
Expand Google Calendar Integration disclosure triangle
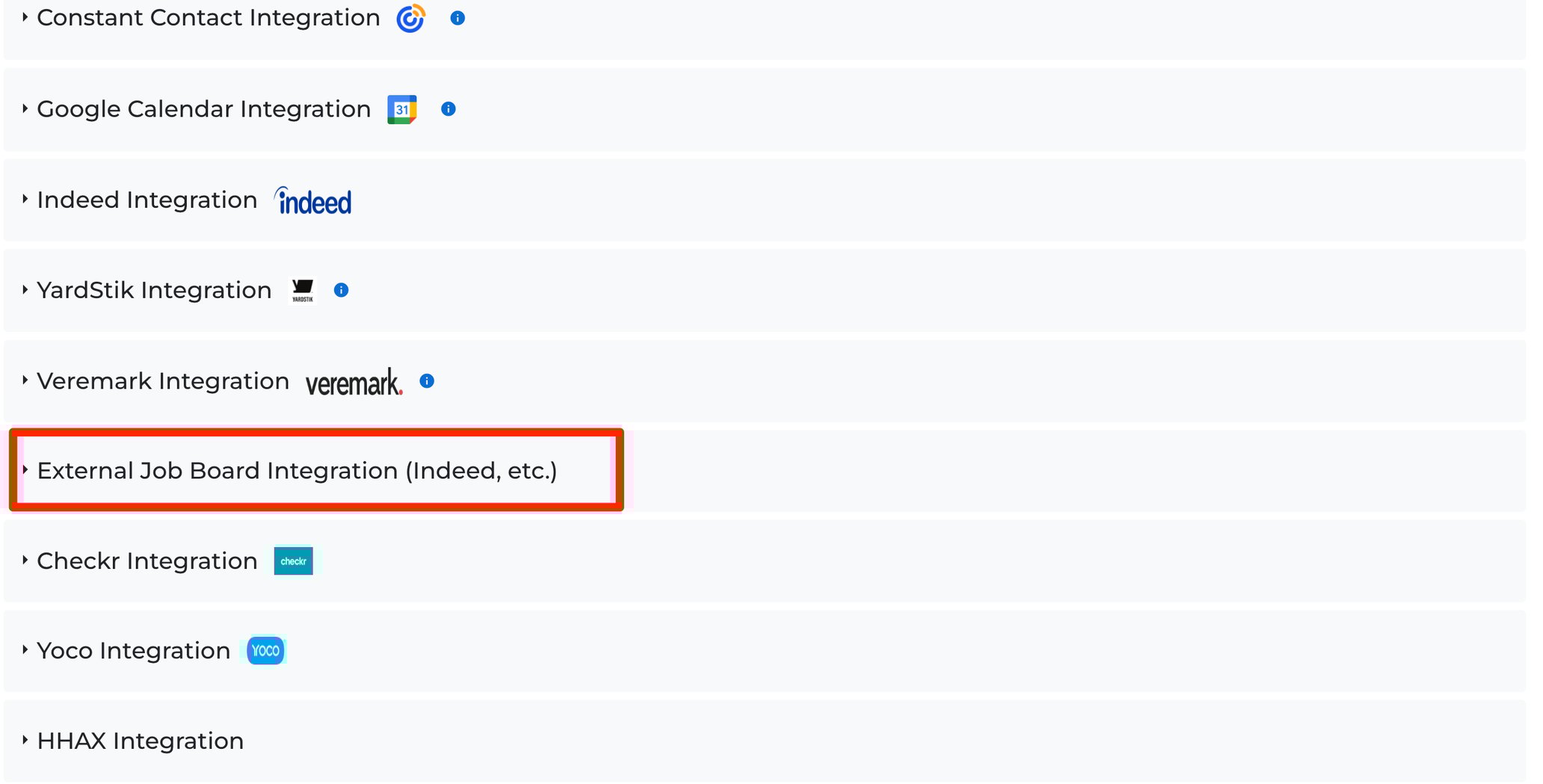(25, 108)
